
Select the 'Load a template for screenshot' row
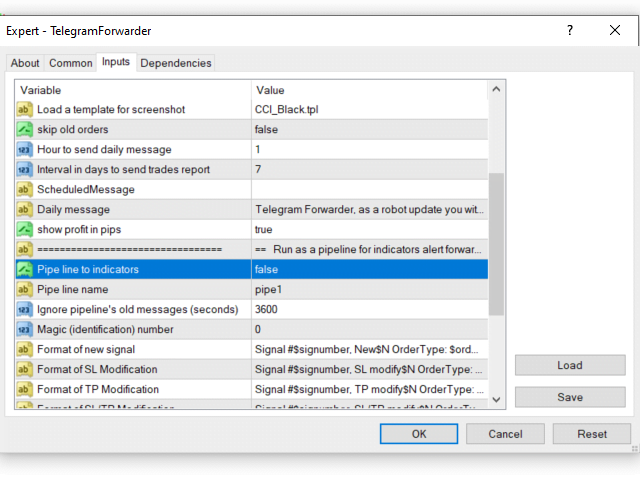[x=251, y=109]
